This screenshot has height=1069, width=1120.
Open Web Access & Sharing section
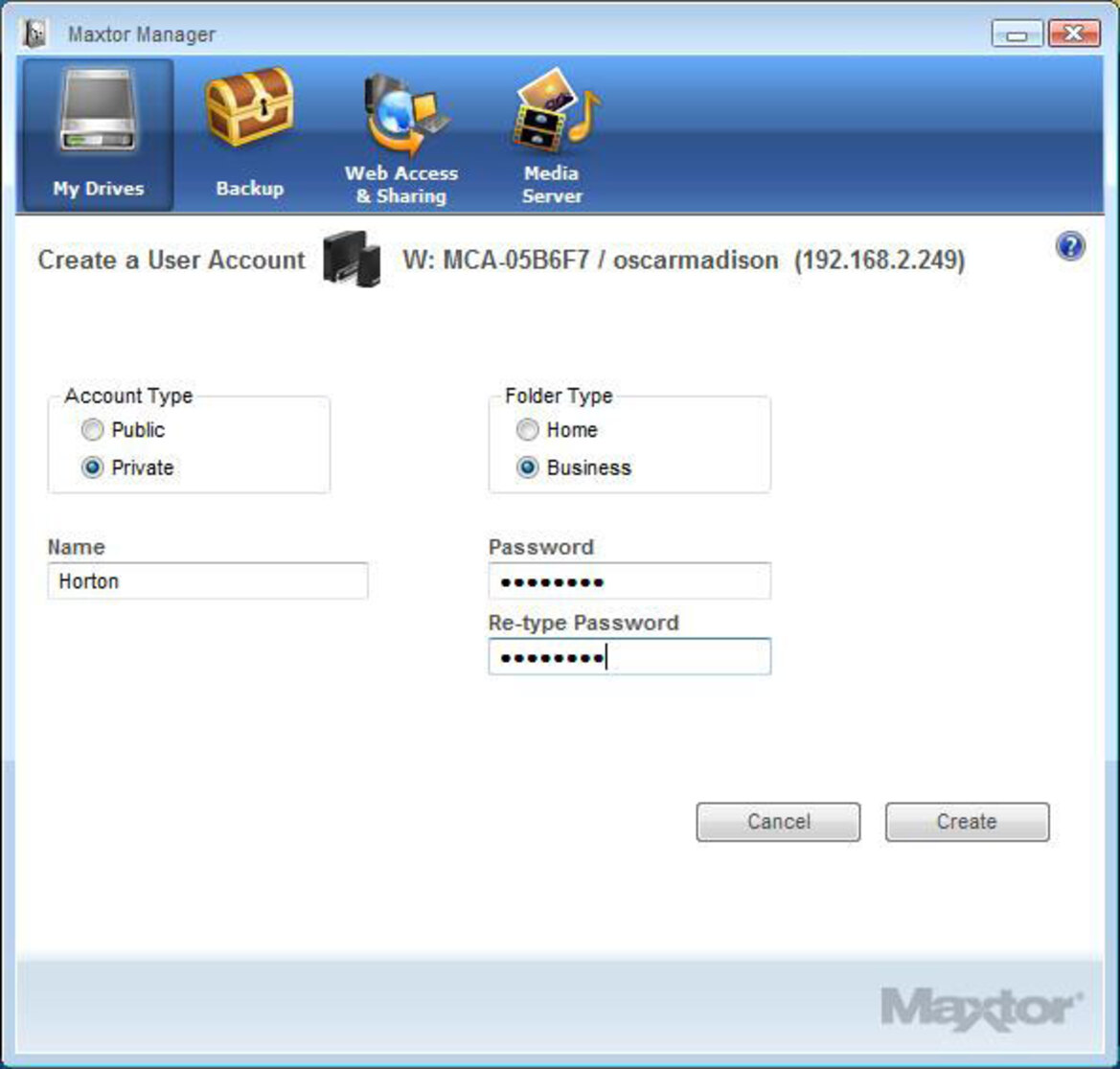tap(401, 139)
